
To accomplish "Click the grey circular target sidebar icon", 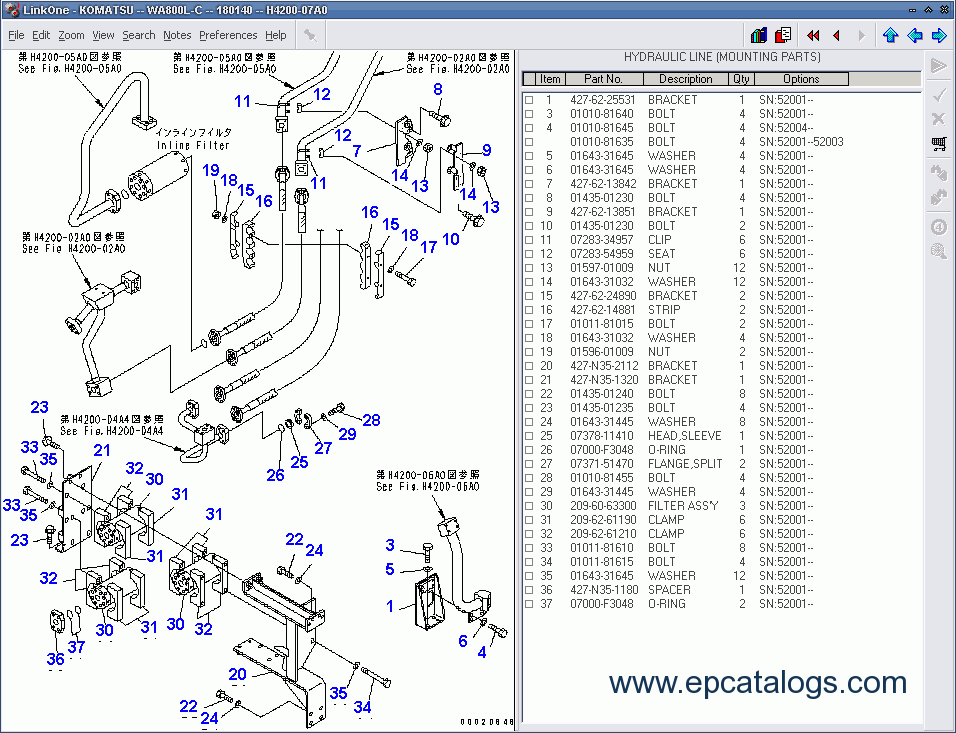I will pos(939,227).
